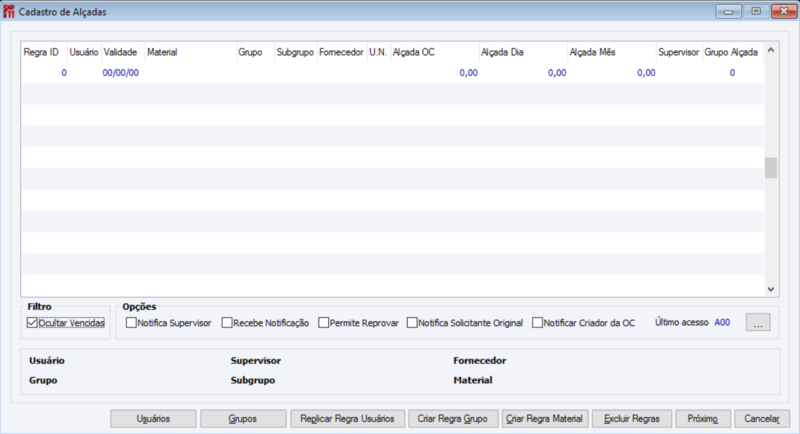
Task: Click the U.N. column header
Action: tap(379, 52)
